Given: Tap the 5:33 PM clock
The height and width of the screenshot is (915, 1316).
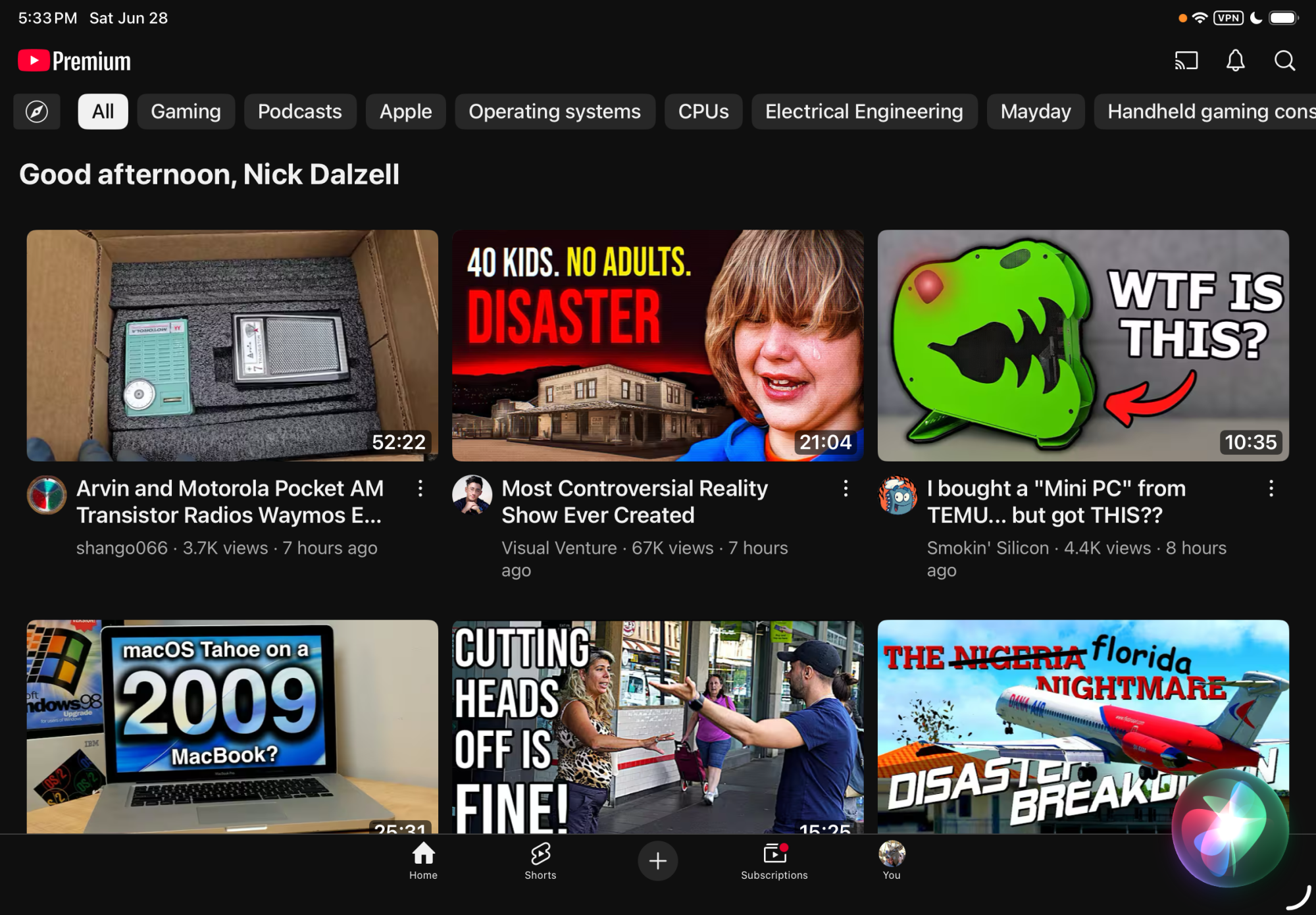Looking at the screenshot, I should click(47, 18).
